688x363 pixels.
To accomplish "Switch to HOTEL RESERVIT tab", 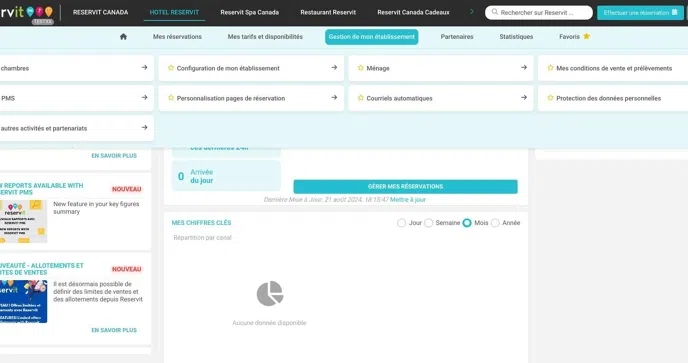I will (174, 12).
